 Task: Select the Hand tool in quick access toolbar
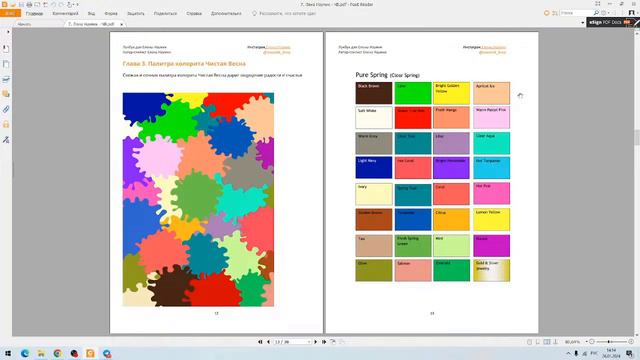(69, 4)
